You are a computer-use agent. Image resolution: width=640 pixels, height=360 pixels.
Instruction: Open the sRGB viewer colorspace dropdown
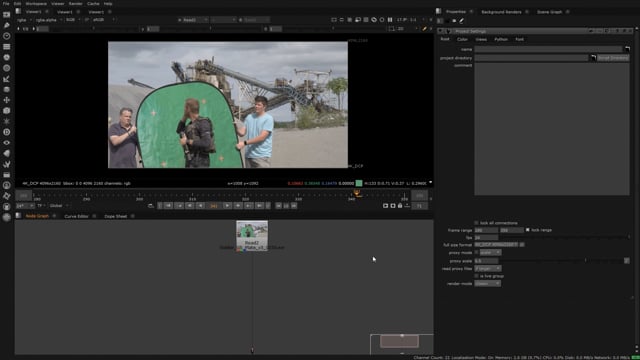104,20
